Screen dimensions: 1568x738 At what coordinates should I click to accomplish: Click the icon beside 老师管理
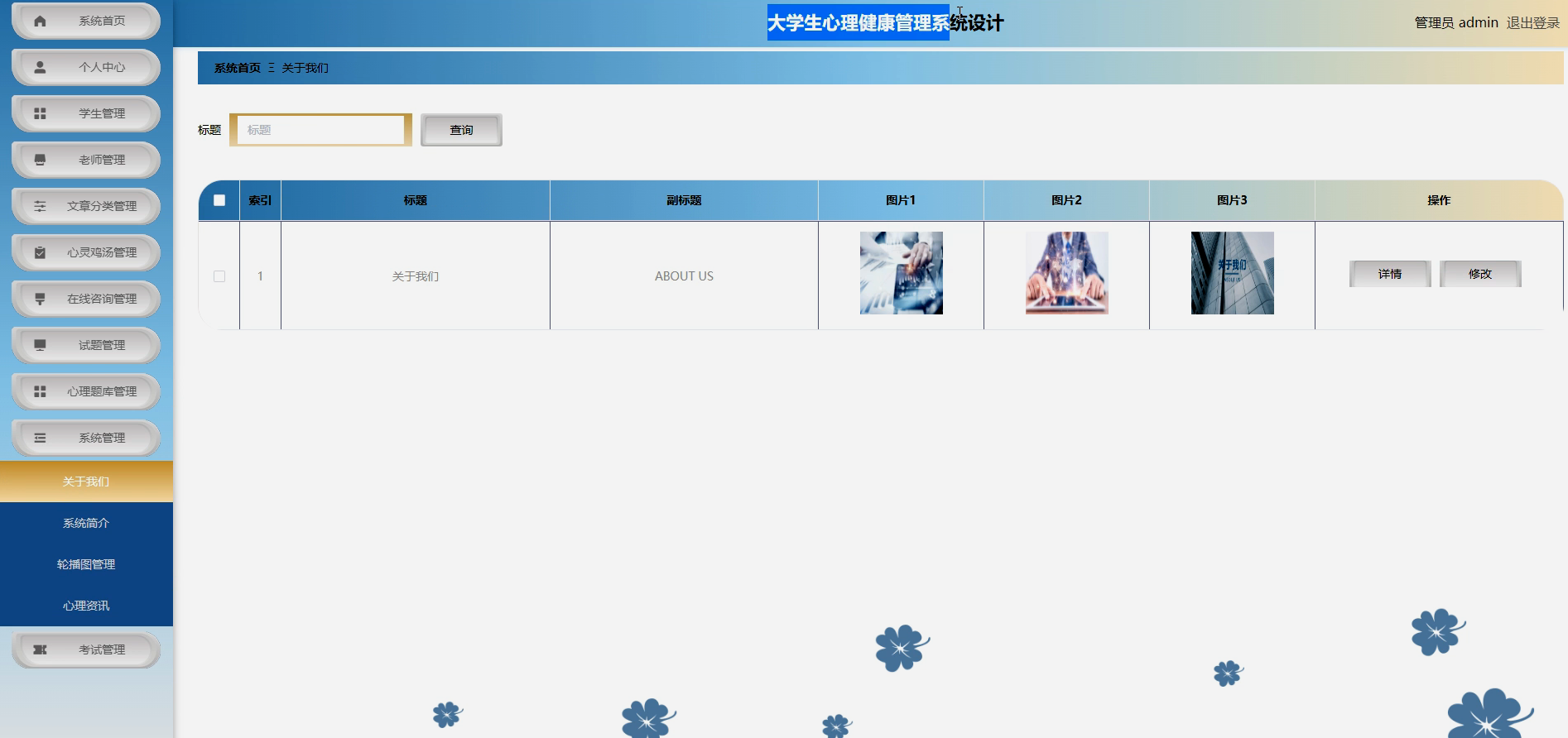click(x=40, y=160)
